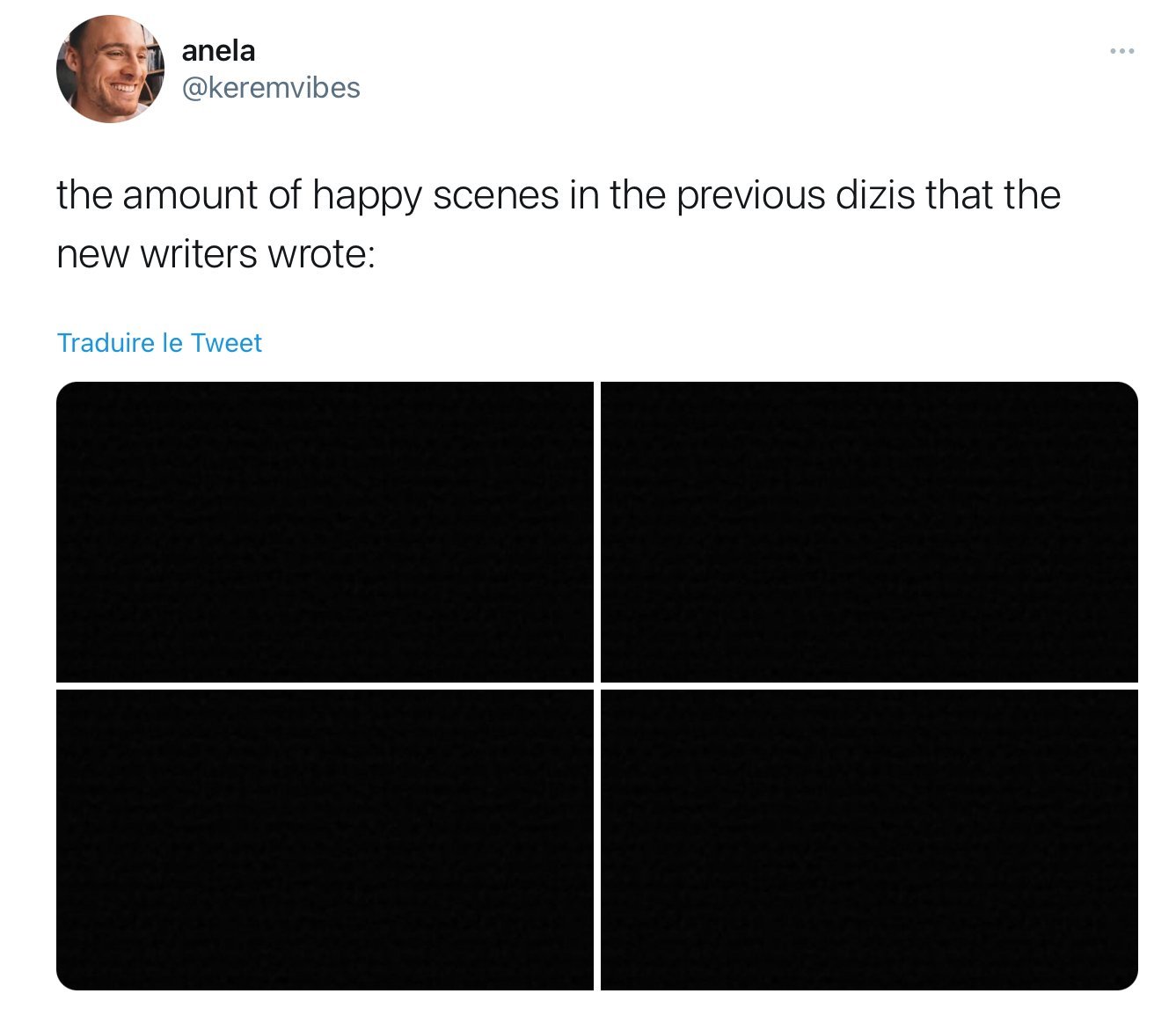Image resolution: width=1176 pixels, height=1030 pixels.
Task: Click the display name anela
Action: 218,51
